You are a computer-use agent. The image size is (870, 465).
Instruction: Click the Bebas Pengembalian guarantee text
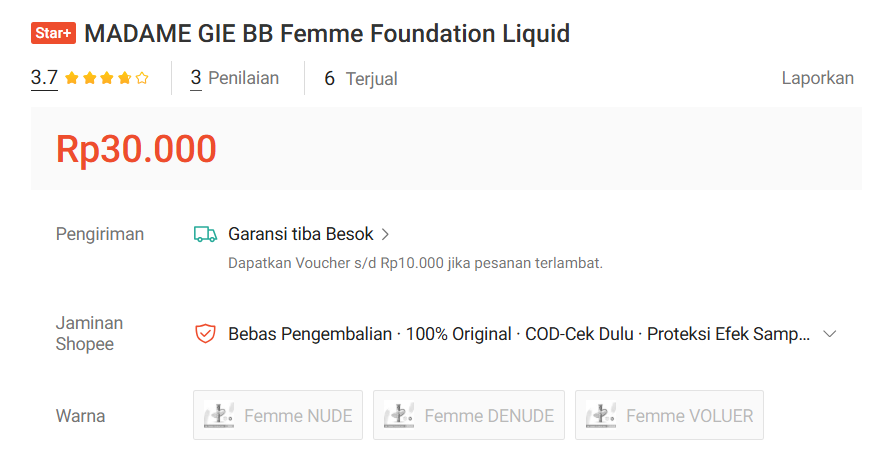310,334
